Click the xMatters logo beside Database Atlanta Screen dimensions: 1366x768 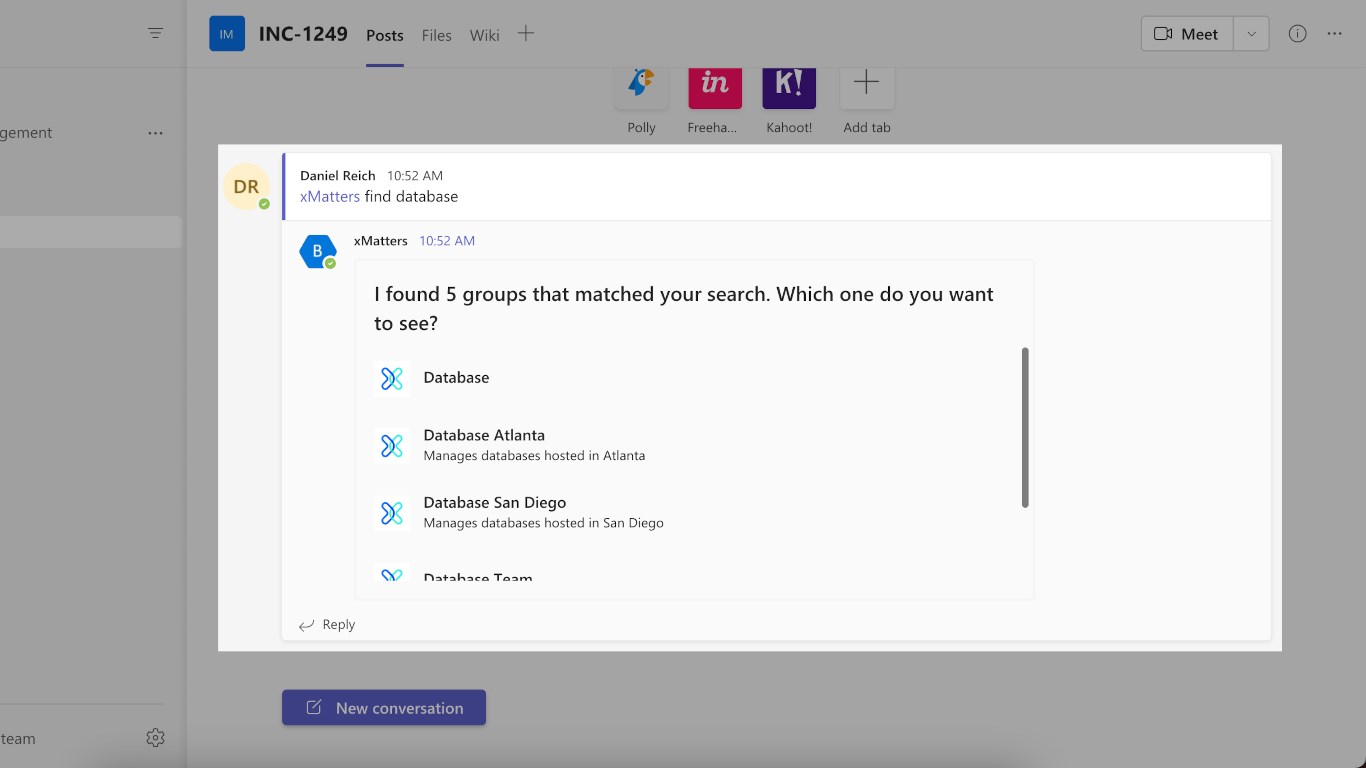click(x=392, y=445)
